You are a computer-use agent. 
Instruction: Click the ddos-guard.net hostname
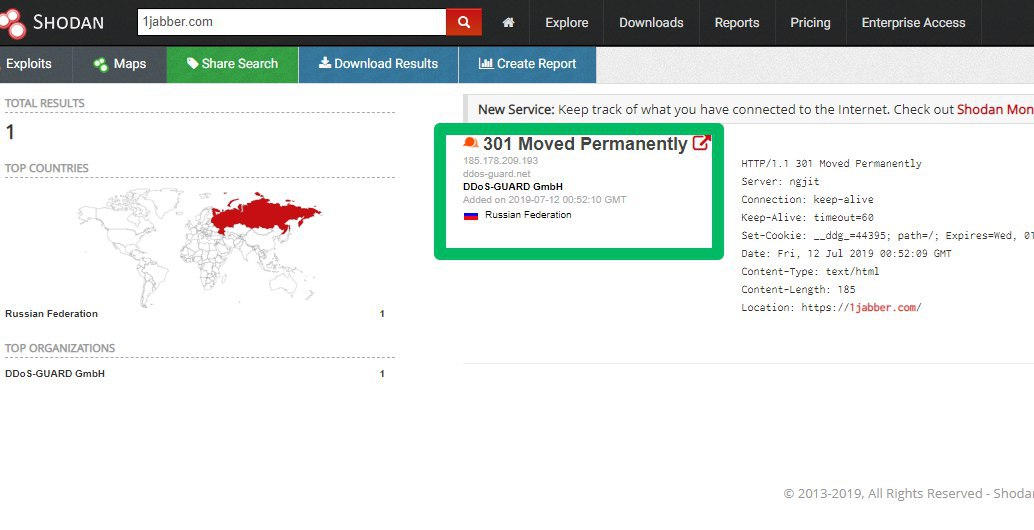point(497,173)
